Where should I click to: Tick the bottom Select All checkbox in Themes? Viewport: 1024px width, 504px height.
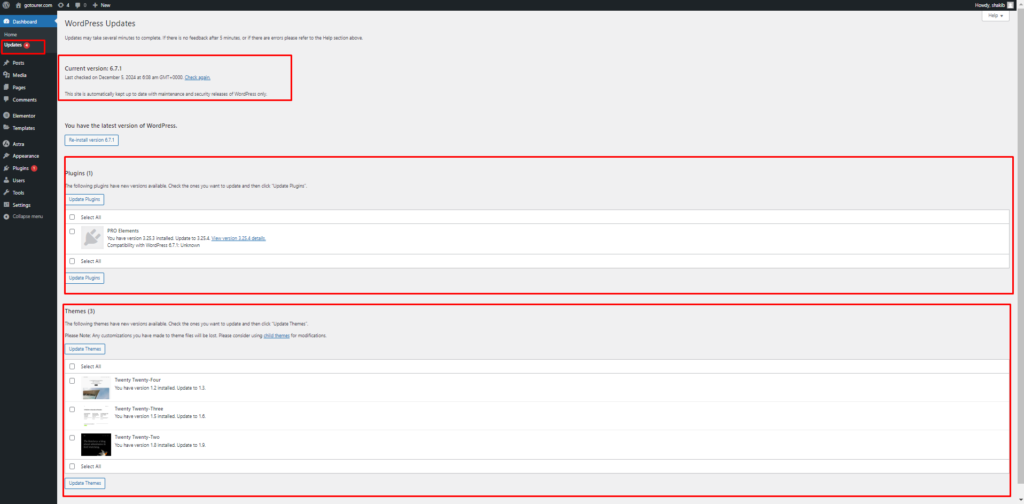72,467
